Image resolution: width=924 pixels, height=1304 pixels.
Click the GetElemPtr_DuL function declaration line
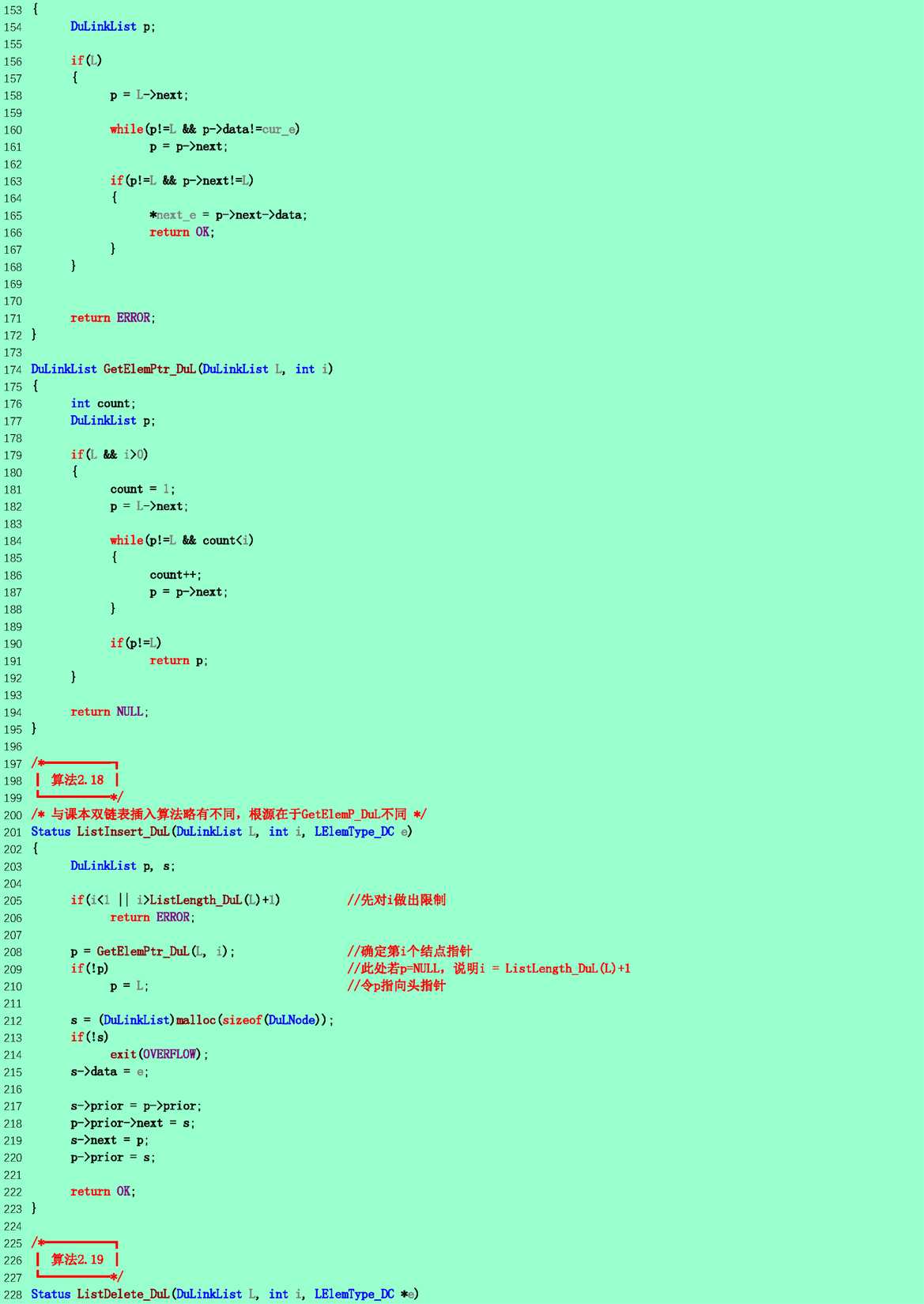[182, 369]
